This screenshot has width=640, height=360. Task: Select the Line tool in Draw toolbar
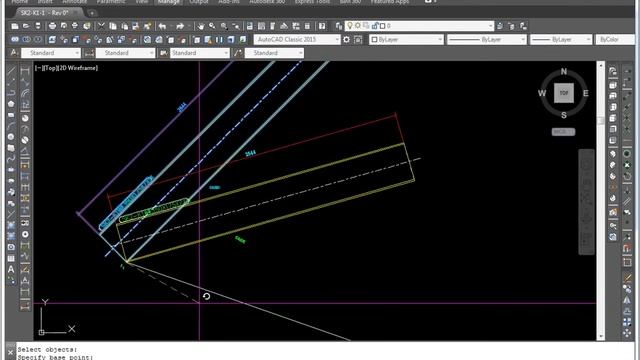11,71
